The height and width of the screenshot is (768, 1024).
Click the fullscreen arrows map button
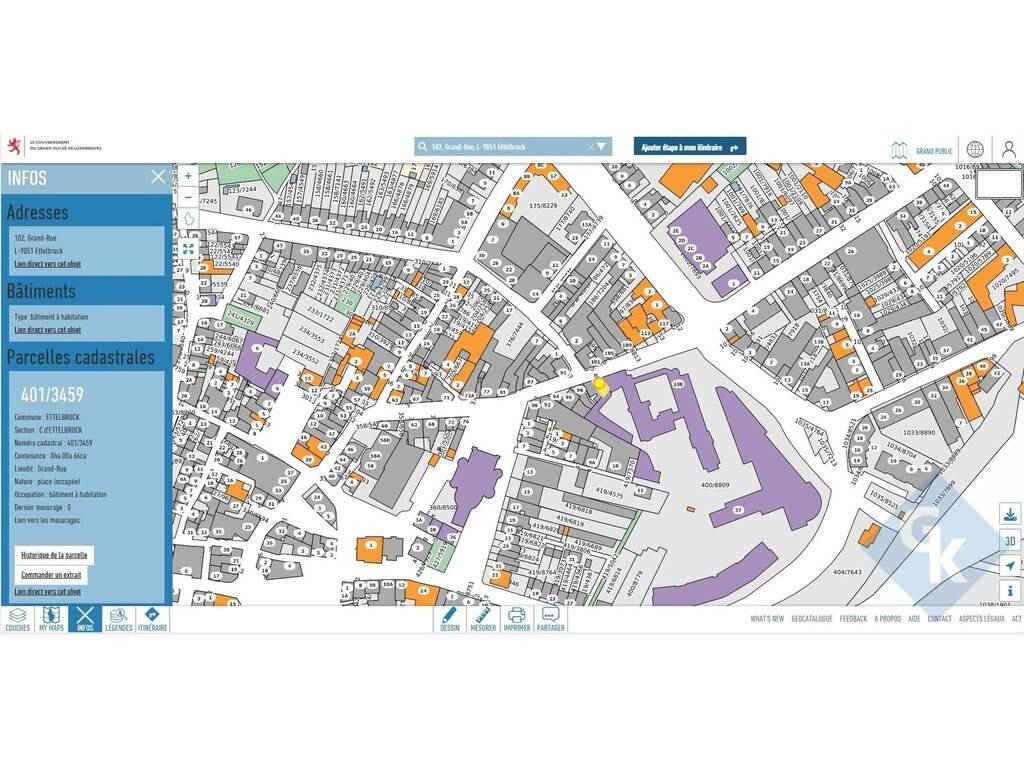coord(188,248)
